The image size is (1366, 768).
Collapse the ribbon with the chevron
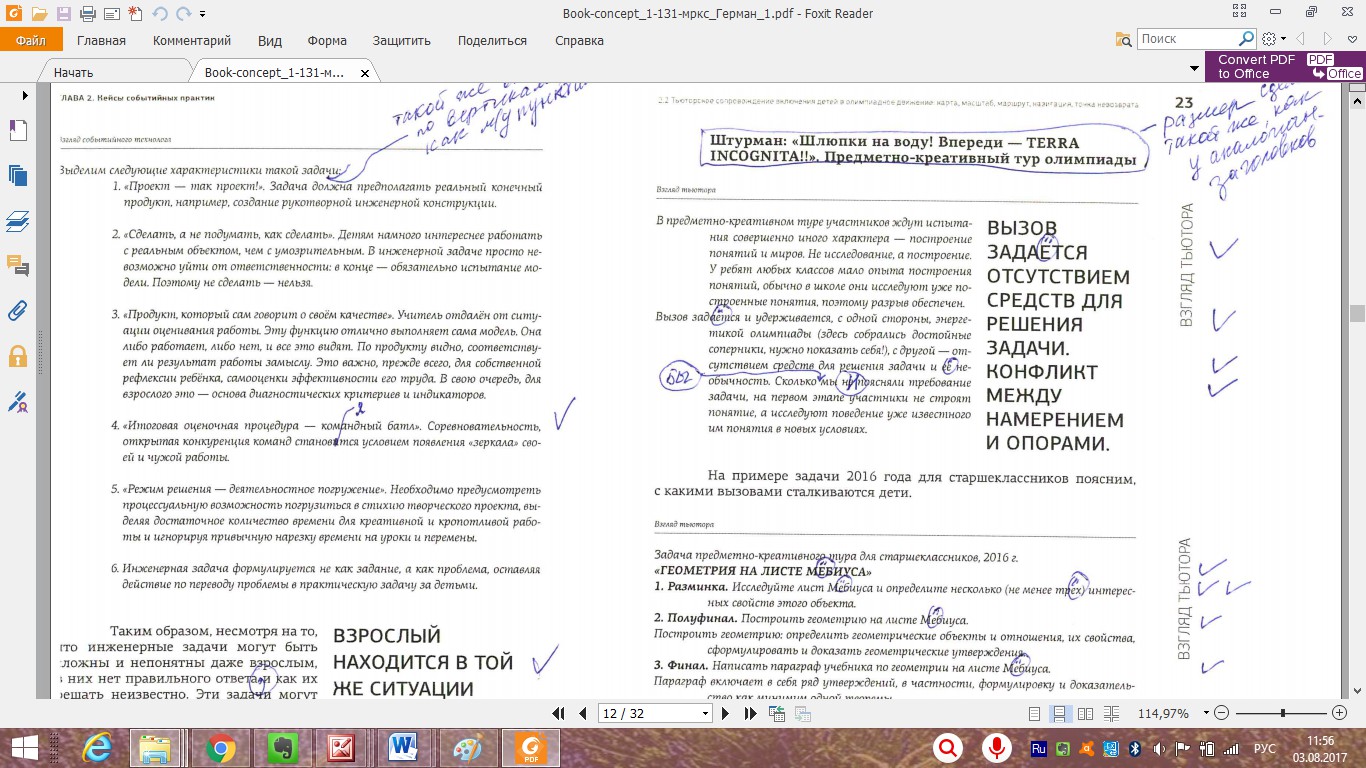tap(1353, 39)
